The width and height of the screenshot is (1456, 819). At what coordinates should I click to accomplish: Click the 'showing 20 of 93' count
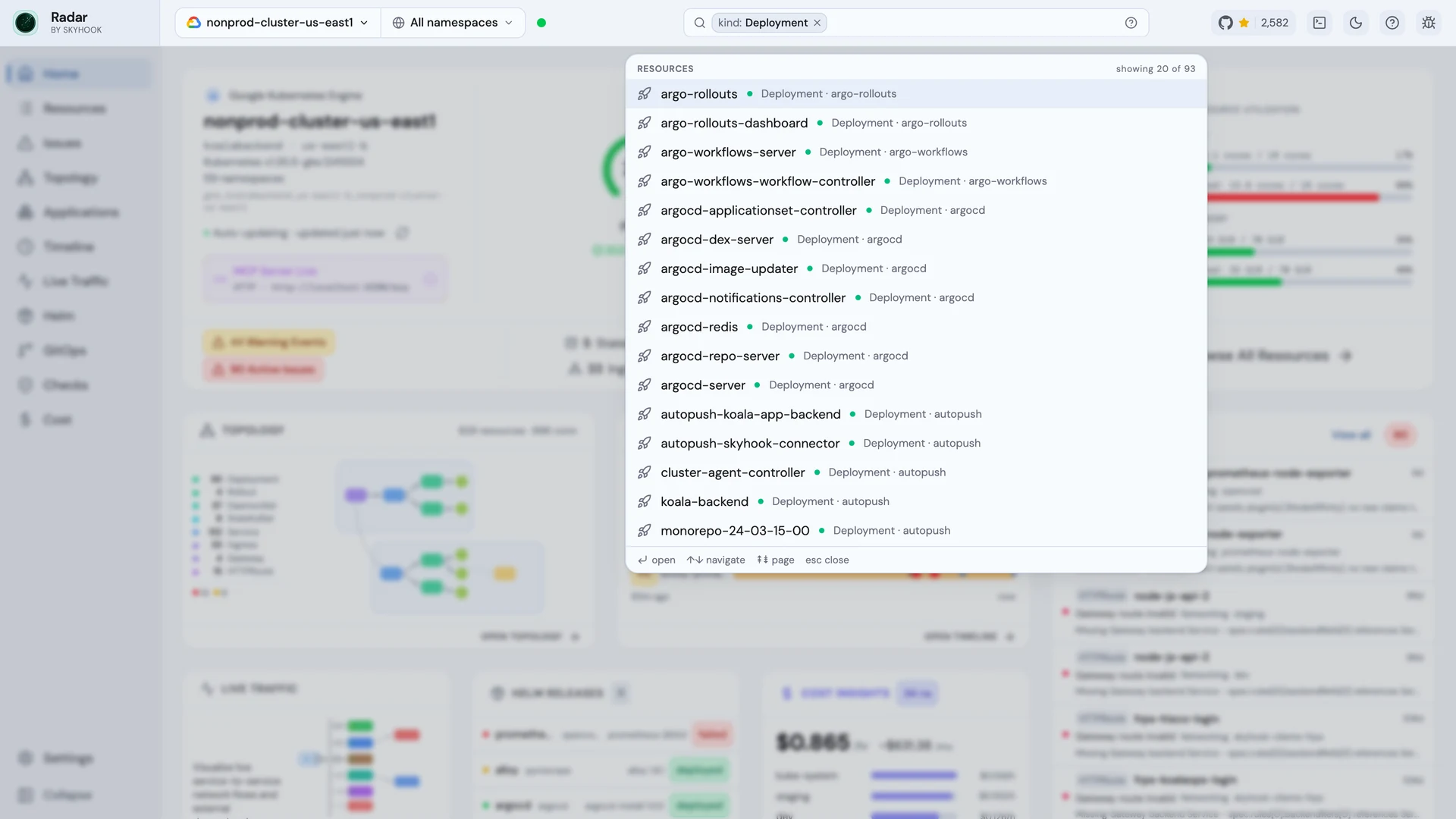[x=1155, y=69]
